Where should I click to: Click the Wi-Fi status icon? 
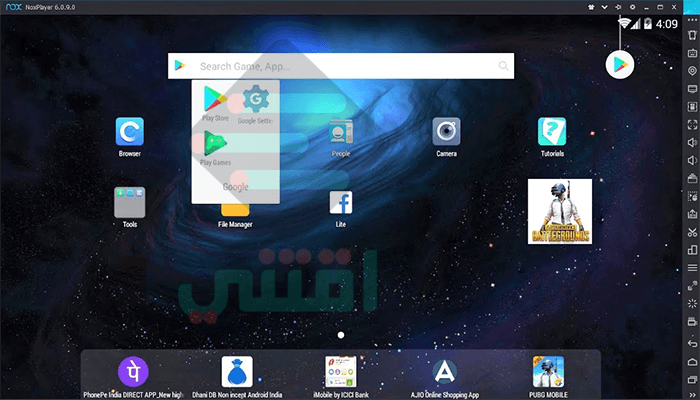(624, 23)
